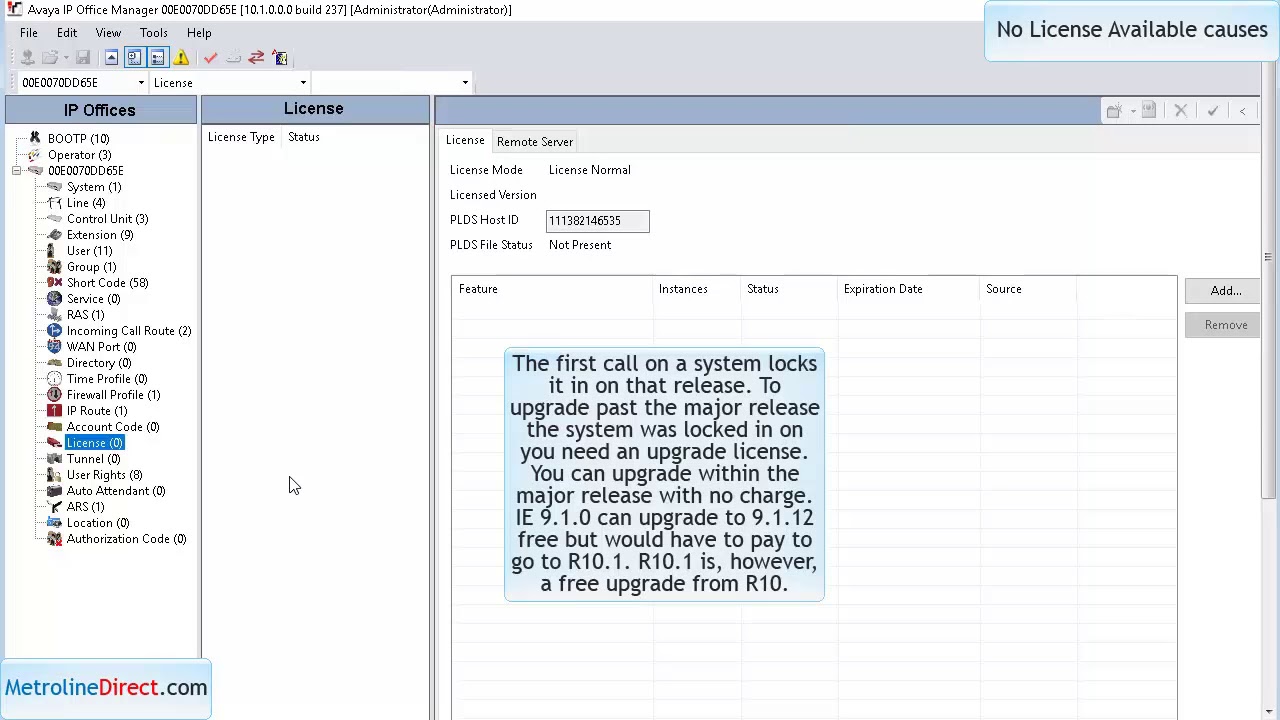
Task: Select Tunnel (0) tree item
Action: [93, 459]
